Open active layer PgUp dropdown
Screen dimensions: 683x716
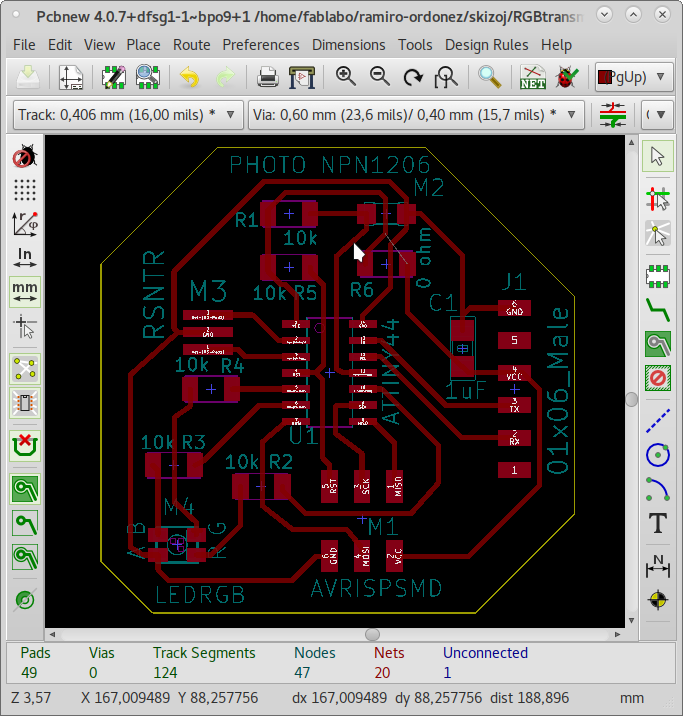click(634, 77)
